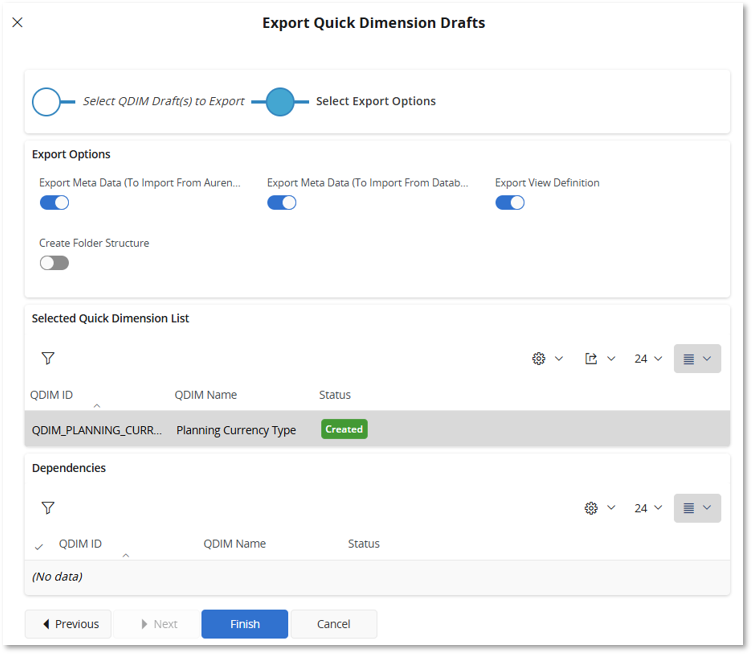The image size is (752, 654).
Task: Click Select QDIM Draft(s) to Export step label
Action: pyautogui.click(x=164, y=101)
